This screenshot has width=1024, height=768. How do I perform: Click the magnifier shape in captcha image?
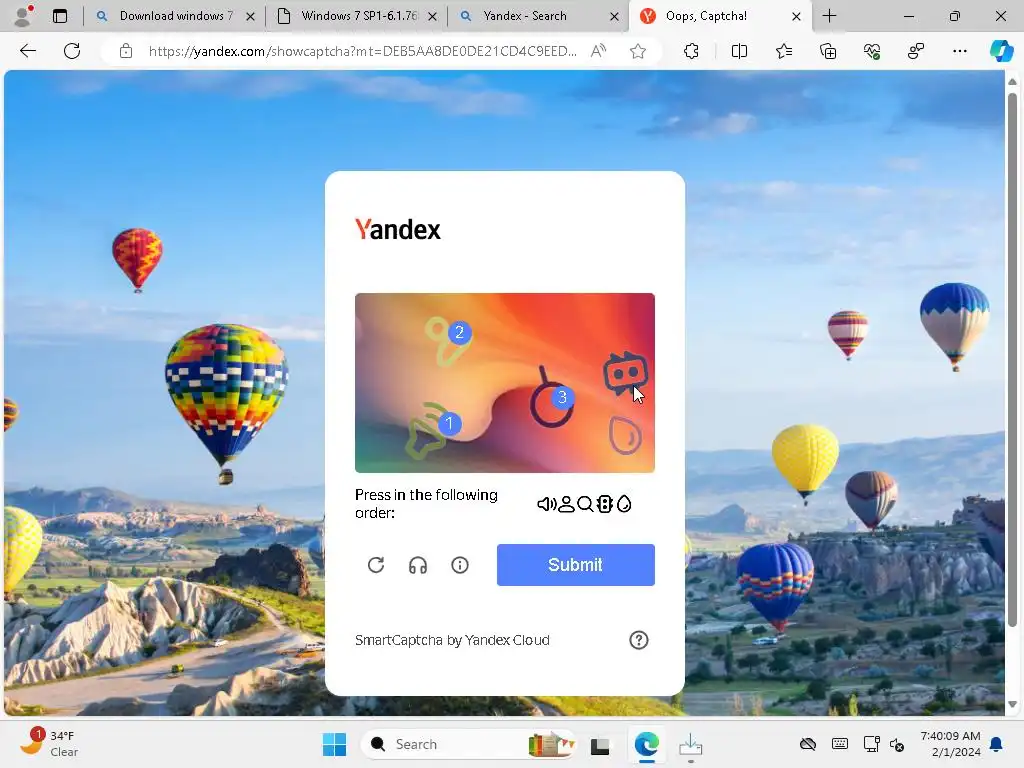point(550,398)
